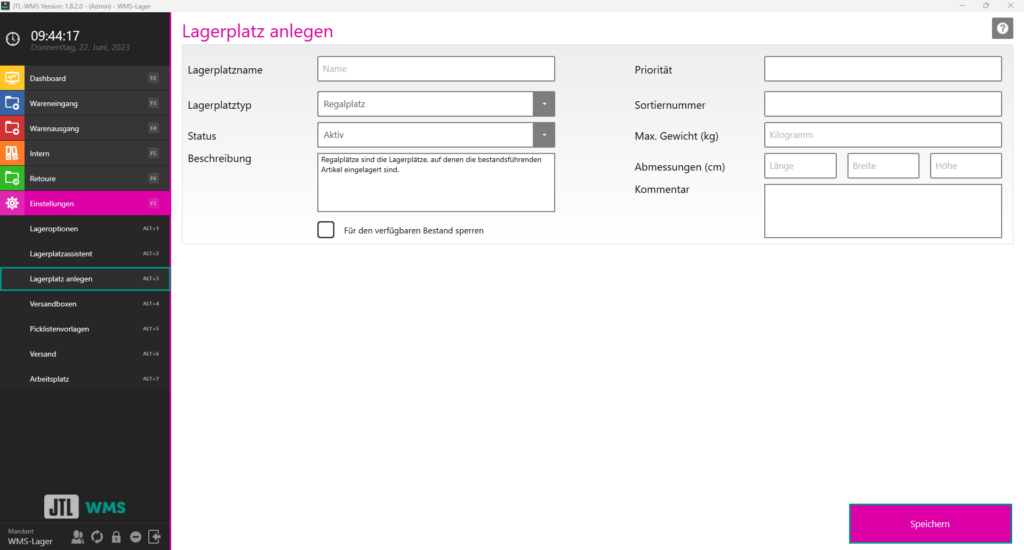Click the logout door icon in the bottom bar
1024x550 pixels.
coord(155,537)
